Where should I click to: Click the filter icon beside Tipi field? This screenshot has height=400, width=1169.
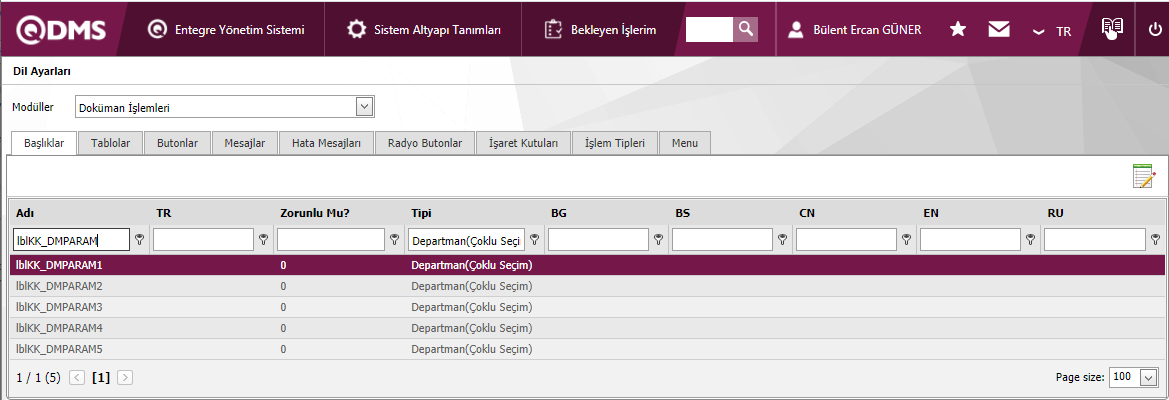click(535, 239)
